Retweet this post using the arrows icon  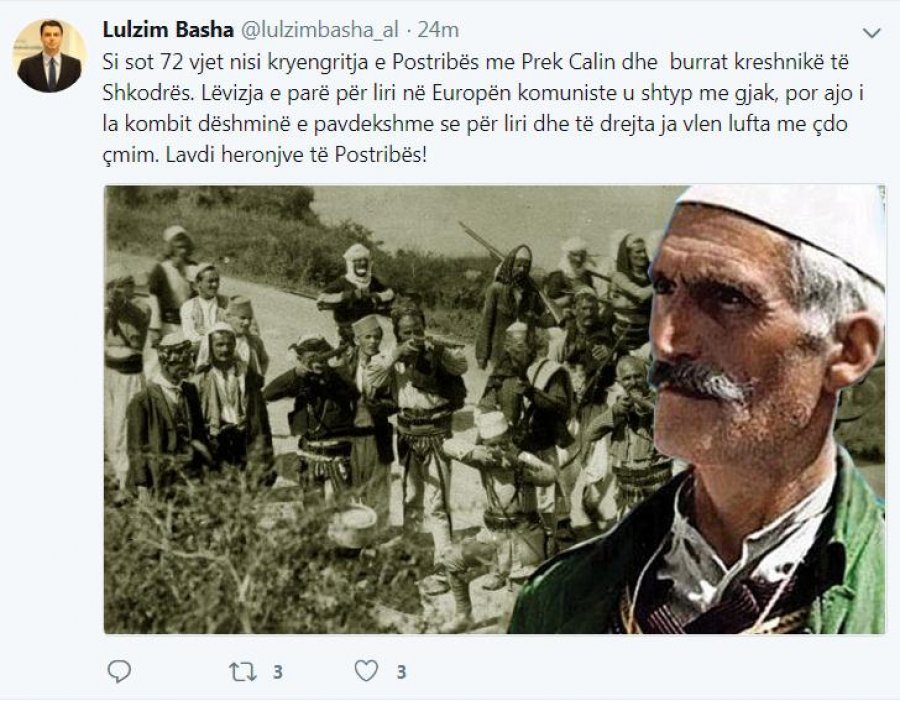243,671
